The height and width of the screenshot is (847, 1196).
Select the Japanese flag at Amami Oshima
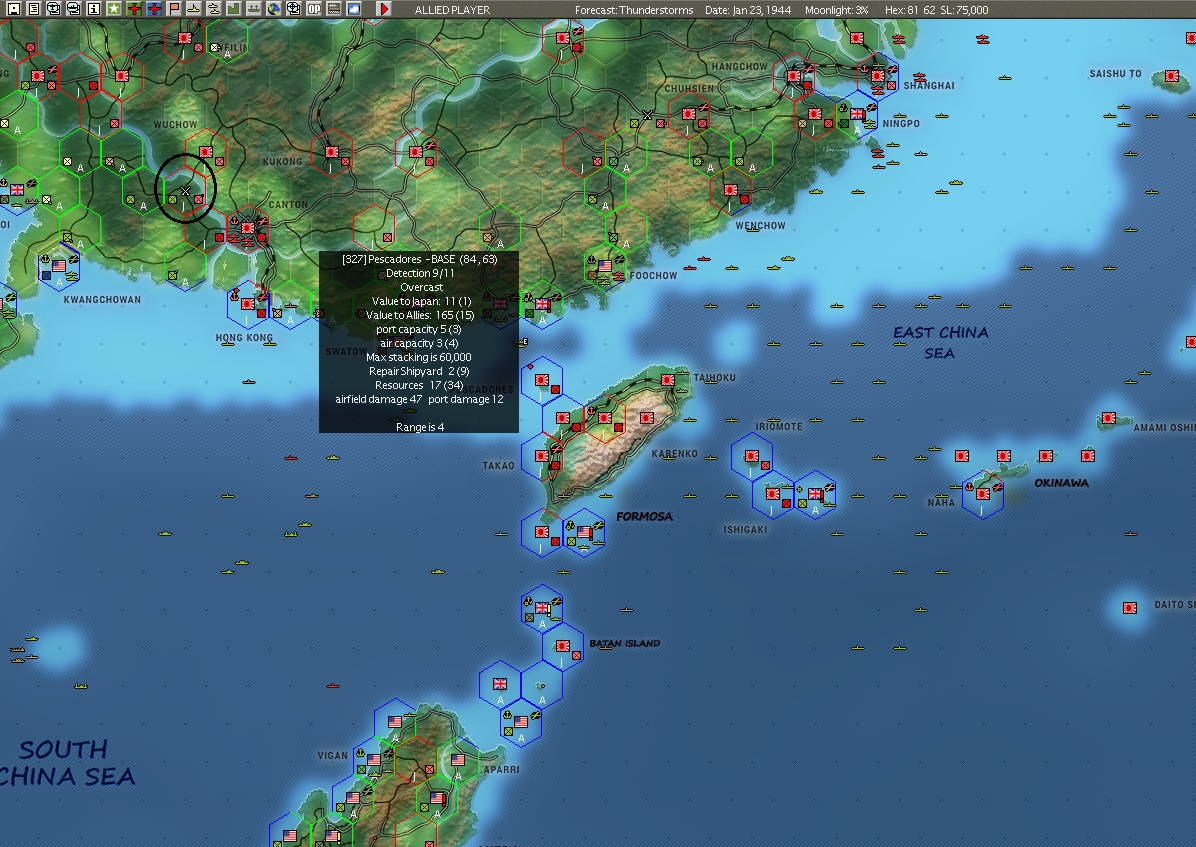coord(1108,418)
